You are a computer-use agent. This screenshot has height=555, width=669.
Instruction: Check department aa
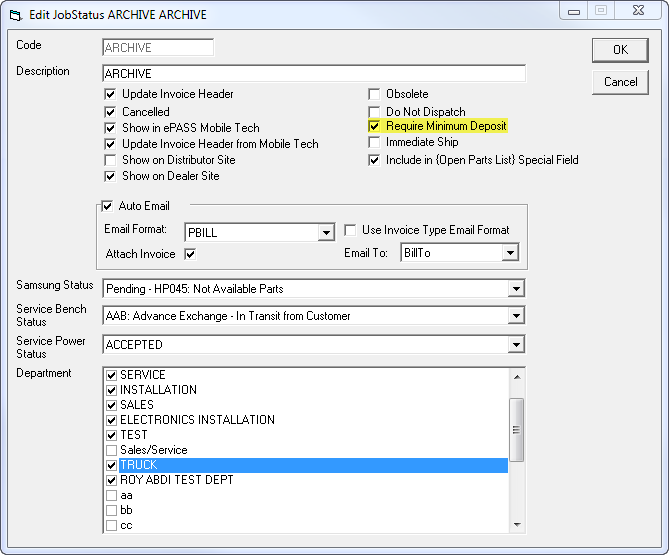point(111,496)
